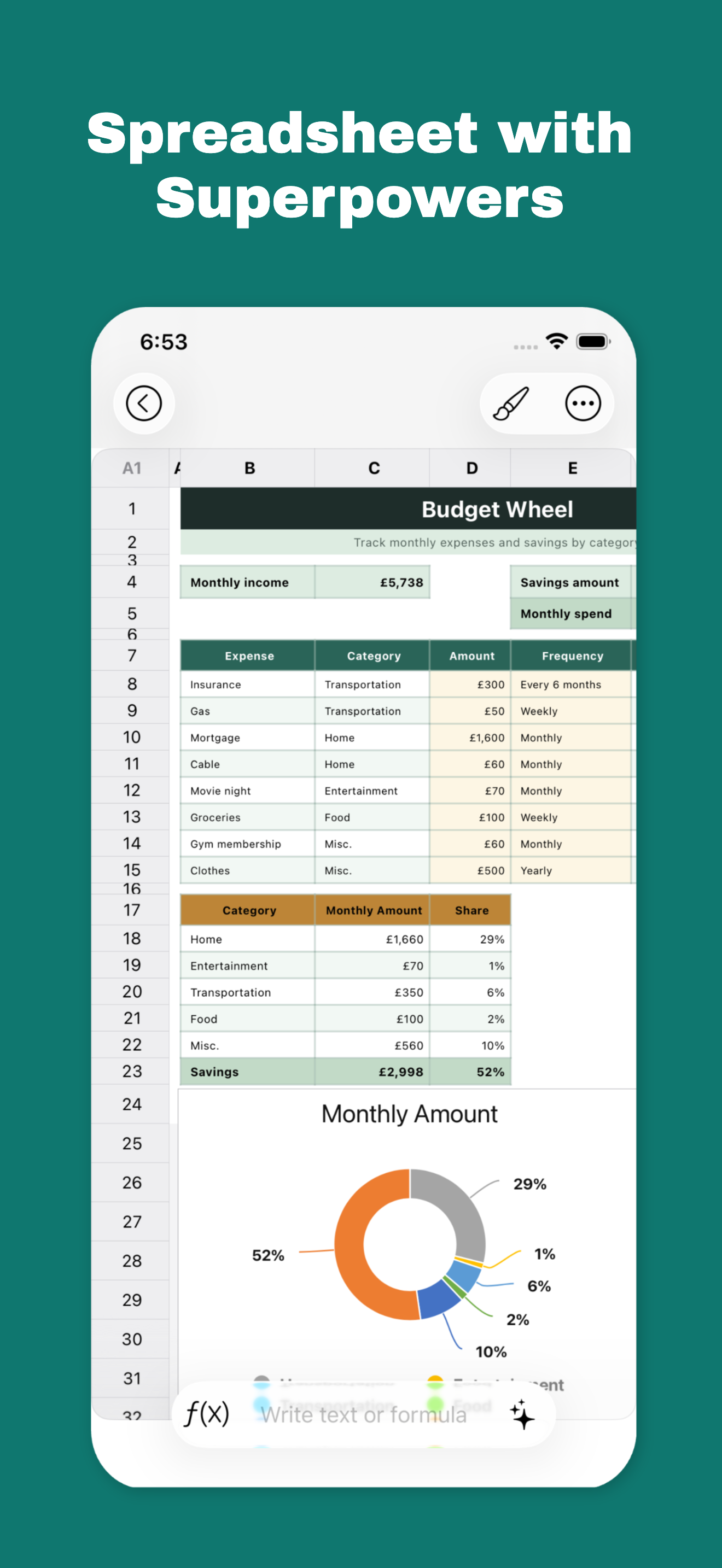
Task: Select the Monthly income label cell
Action: point(248,582)
